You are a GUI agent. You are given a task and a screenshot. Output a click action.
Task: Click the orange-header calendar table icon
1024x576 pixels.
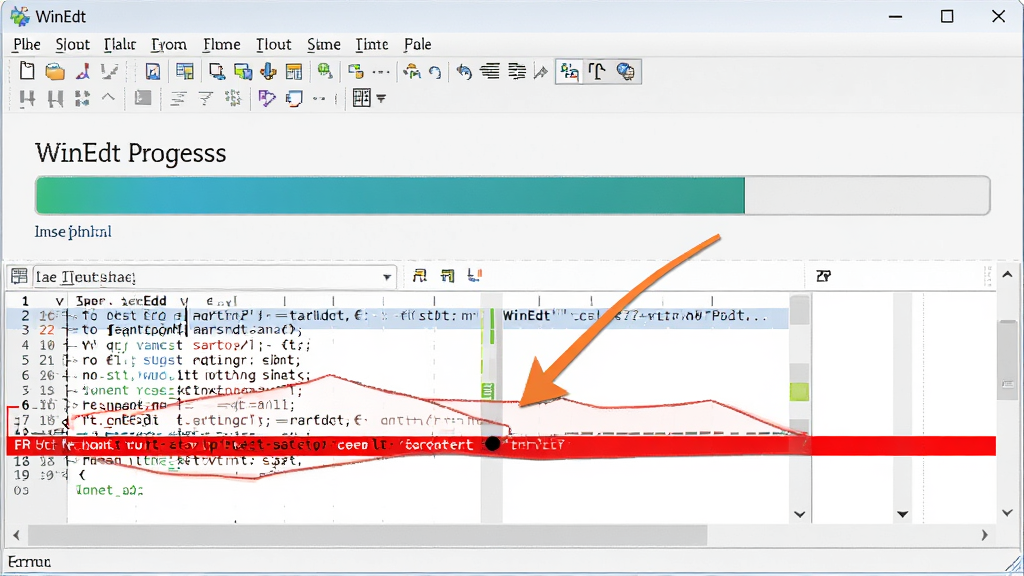click(294, 71)
